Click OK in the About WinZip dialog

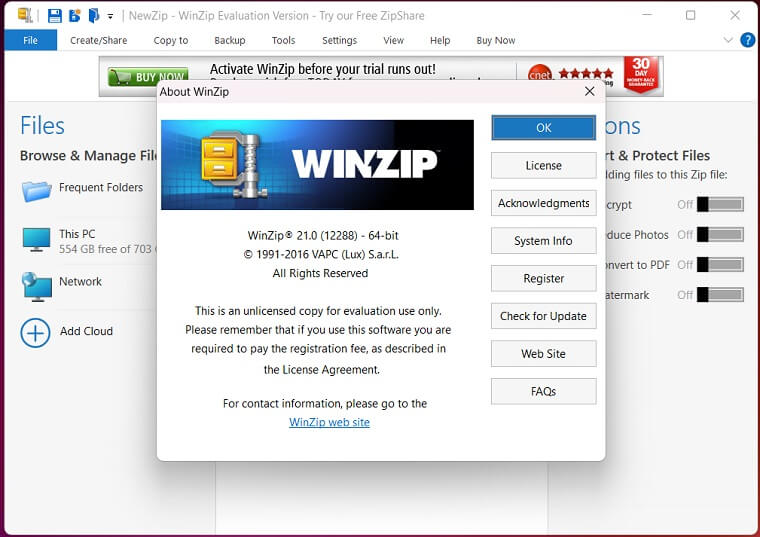(543, 127)
